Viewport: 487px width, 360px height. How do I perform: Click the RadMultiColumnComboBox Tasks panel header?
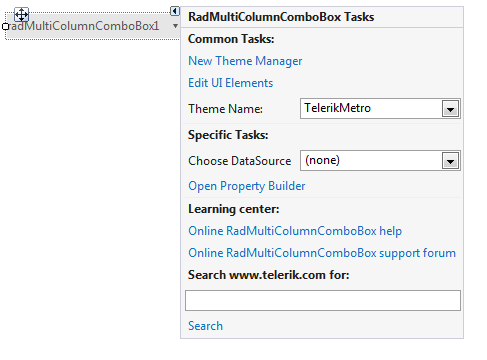(x=281, y=17)
